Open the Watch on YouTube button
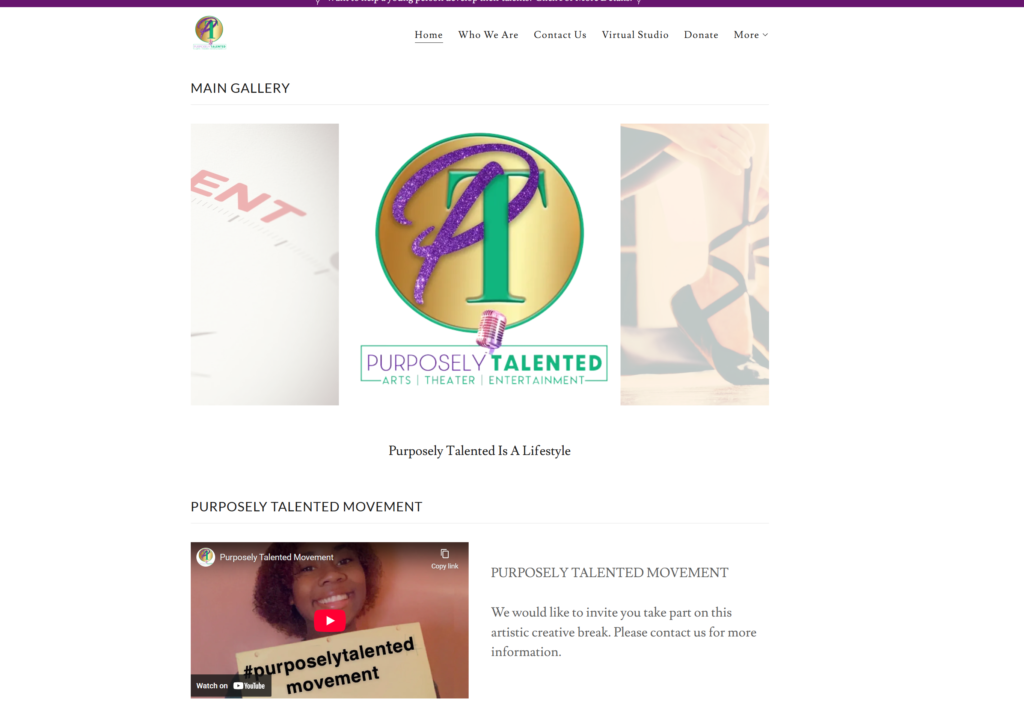The image size is (1024, 712). tap(231, 685)
